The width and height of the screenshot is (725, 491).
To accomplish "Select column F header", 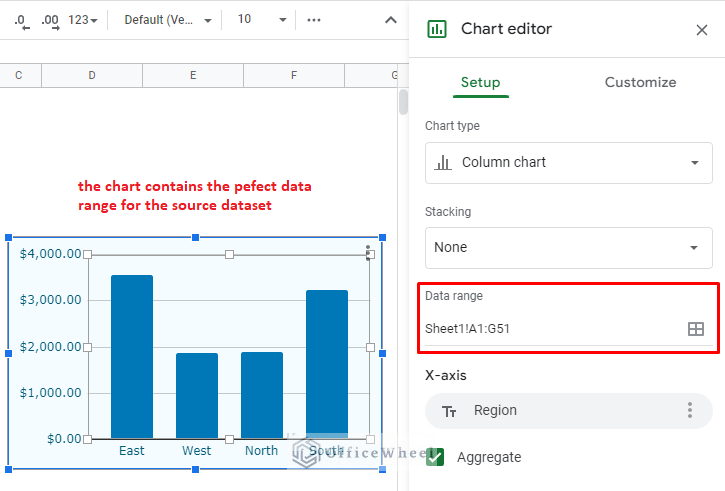I will click(294, 75).
